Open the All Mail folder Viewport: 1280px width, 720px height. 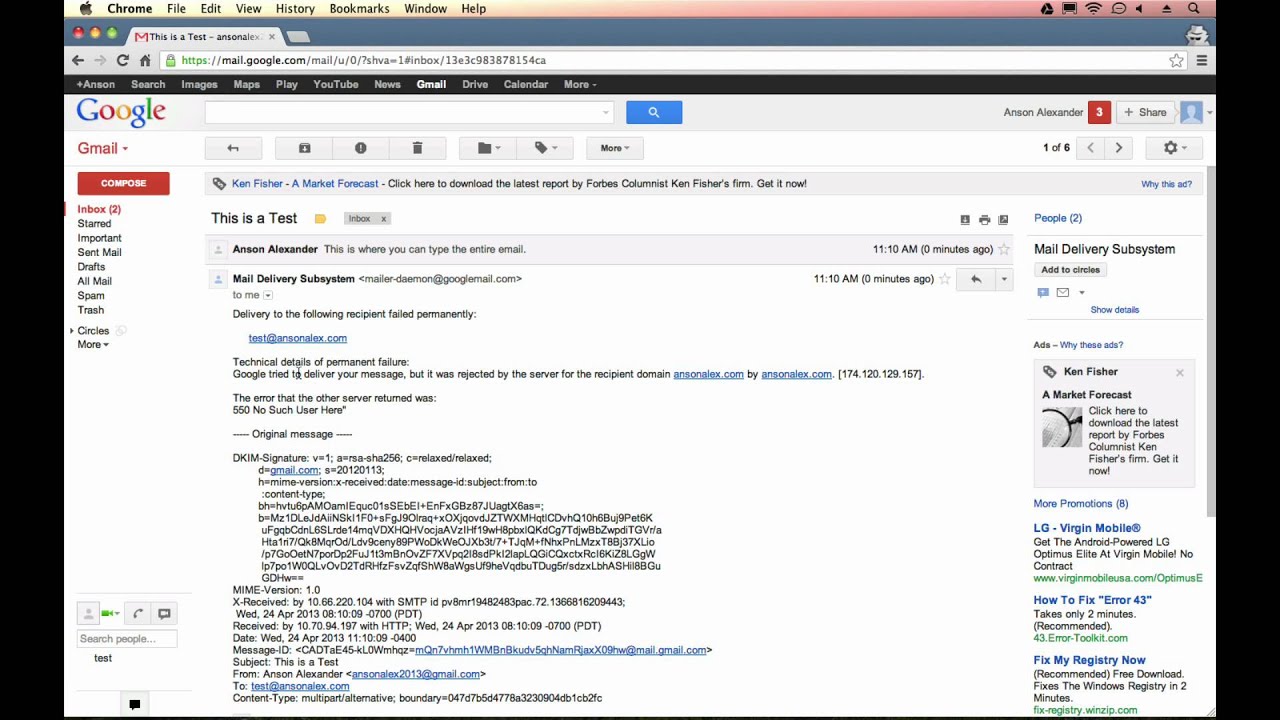point(94,281)
